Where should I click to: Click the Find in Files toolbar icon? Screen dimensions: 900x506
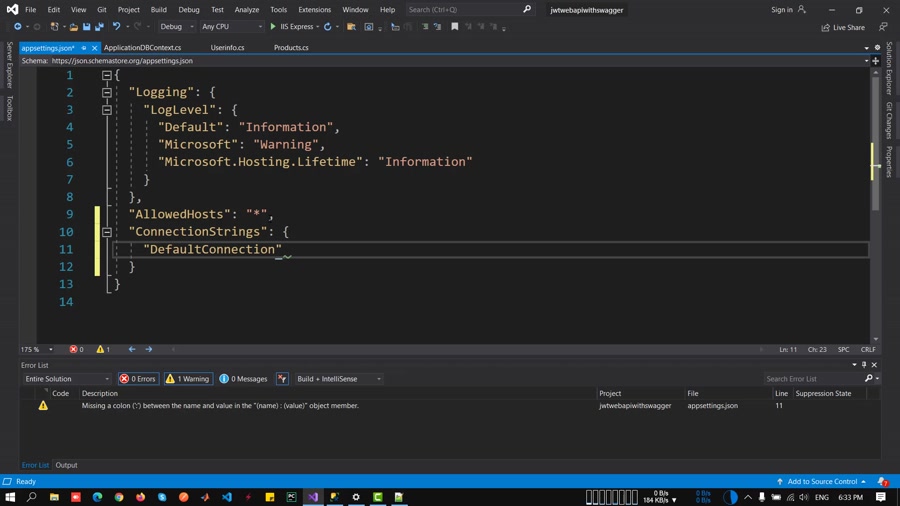351,26
